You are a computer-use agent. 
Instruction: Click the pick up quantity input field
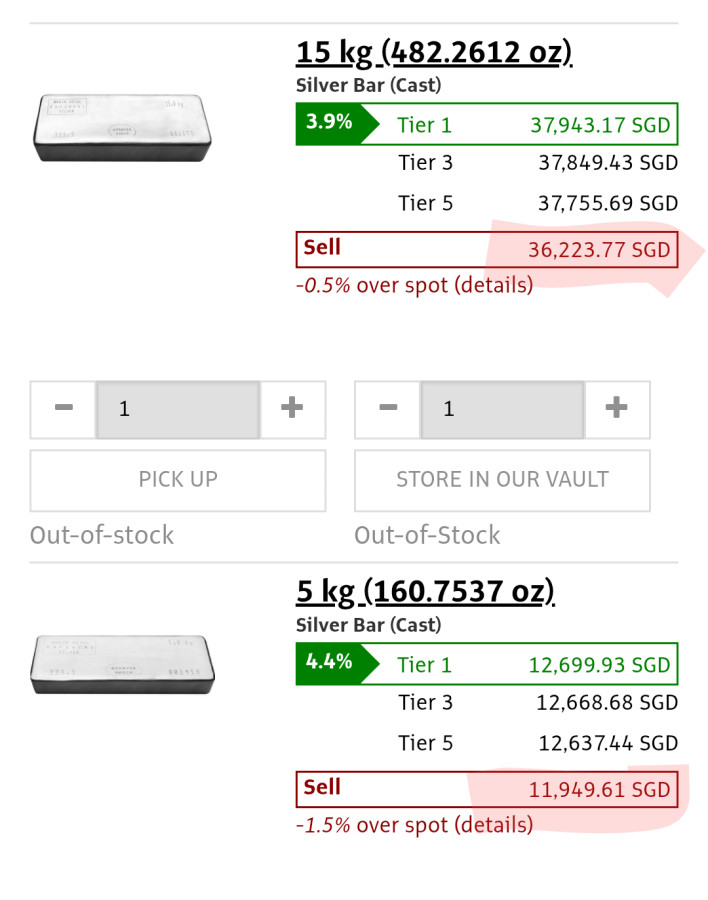pyautogui.click(x=178, y=409)
